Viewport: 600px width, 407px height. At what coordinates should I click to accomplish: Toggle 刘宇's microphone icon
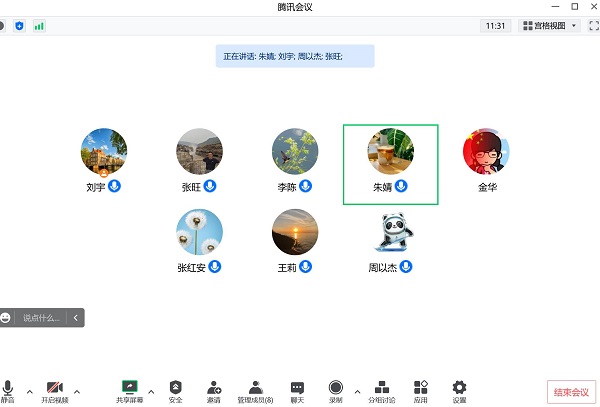coord(115,186)
